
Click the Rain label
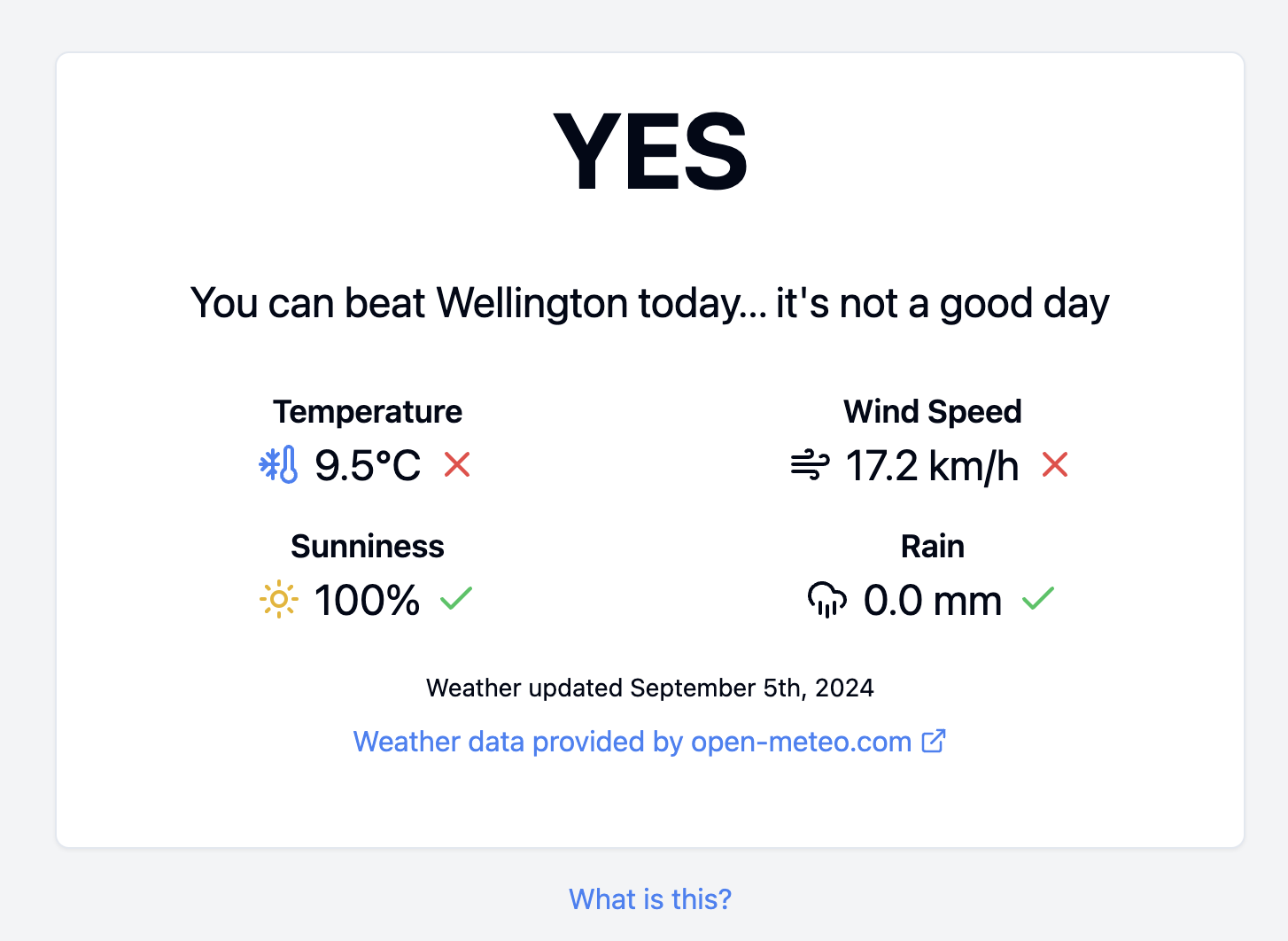(x=933, y=547)
